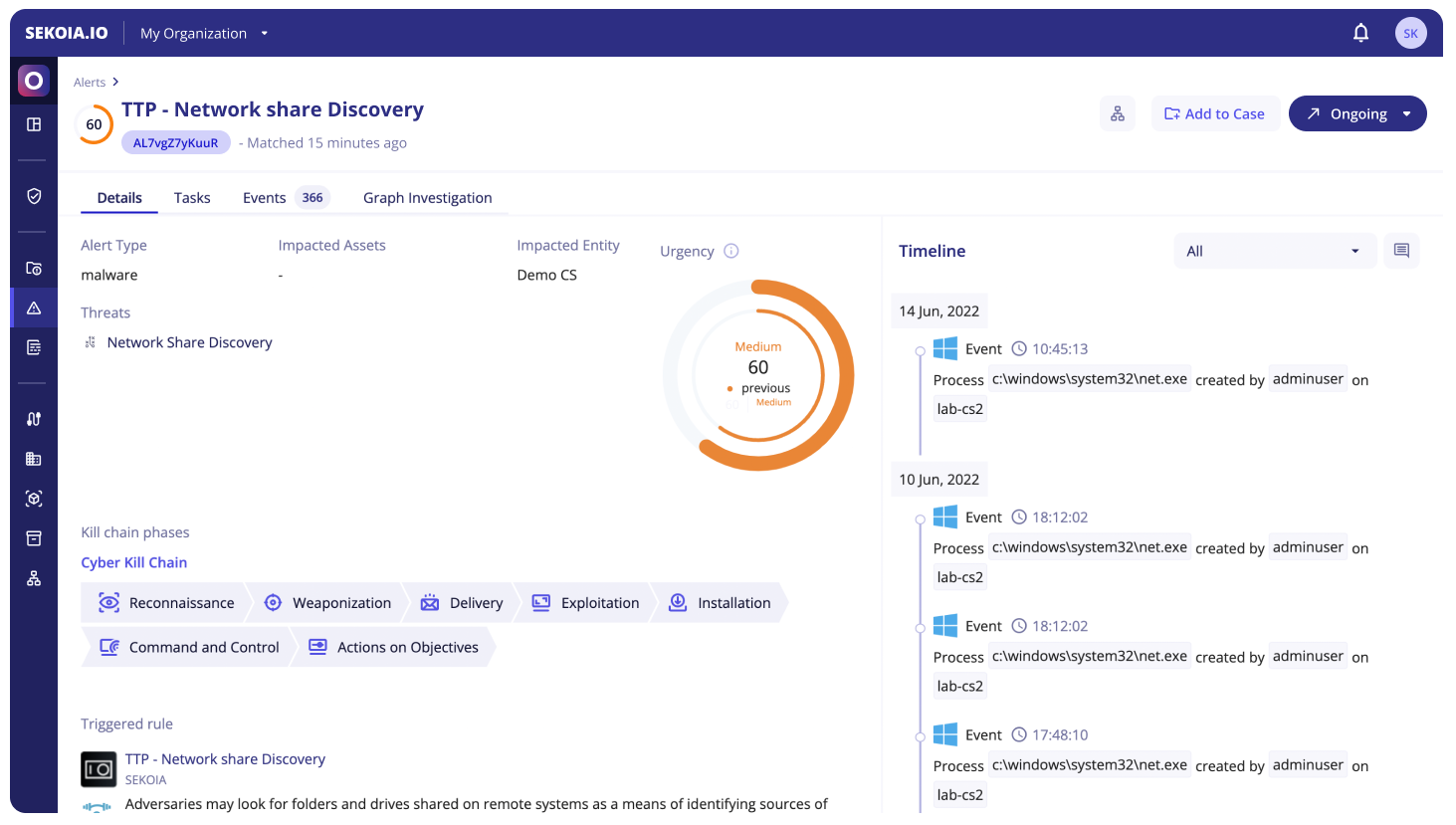Switch to the Graph Investigation tab
The width and height of the screenshot is (1456, 825).
click(427, 198)
